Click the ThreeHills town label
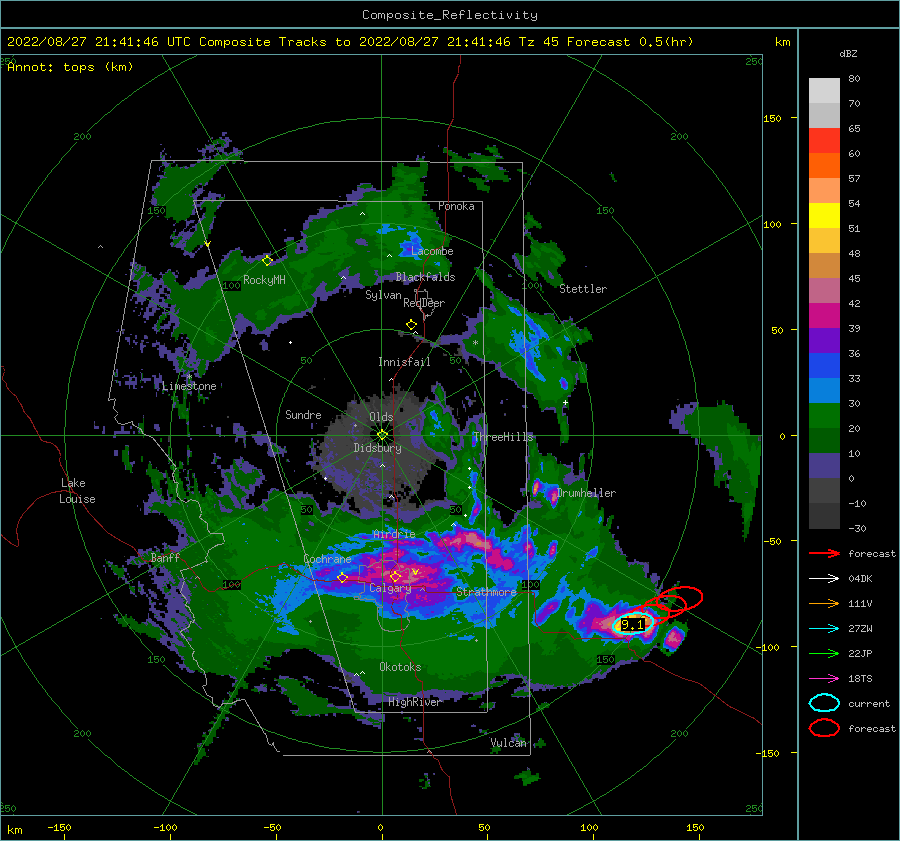900x841 pixels. pyautogui.click(x=503, y=437)
